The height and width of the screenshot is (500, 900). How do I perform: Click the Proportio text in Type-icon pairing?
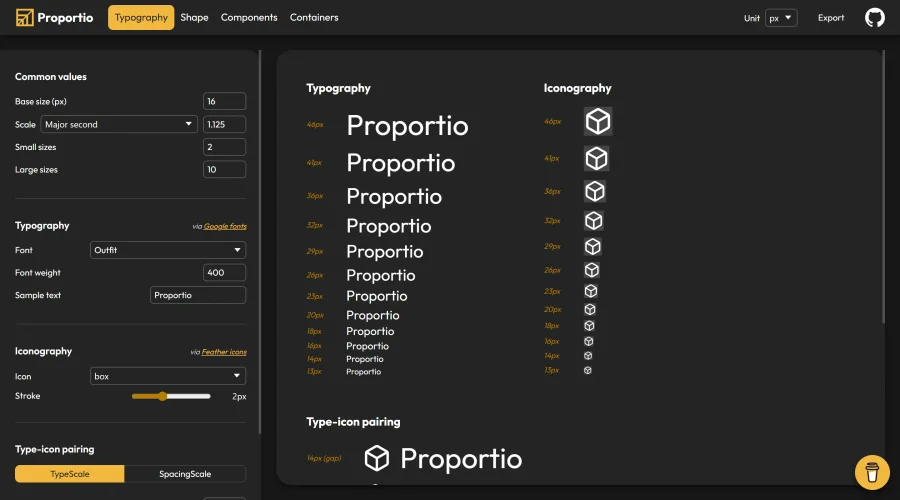(x=461, y=459)
